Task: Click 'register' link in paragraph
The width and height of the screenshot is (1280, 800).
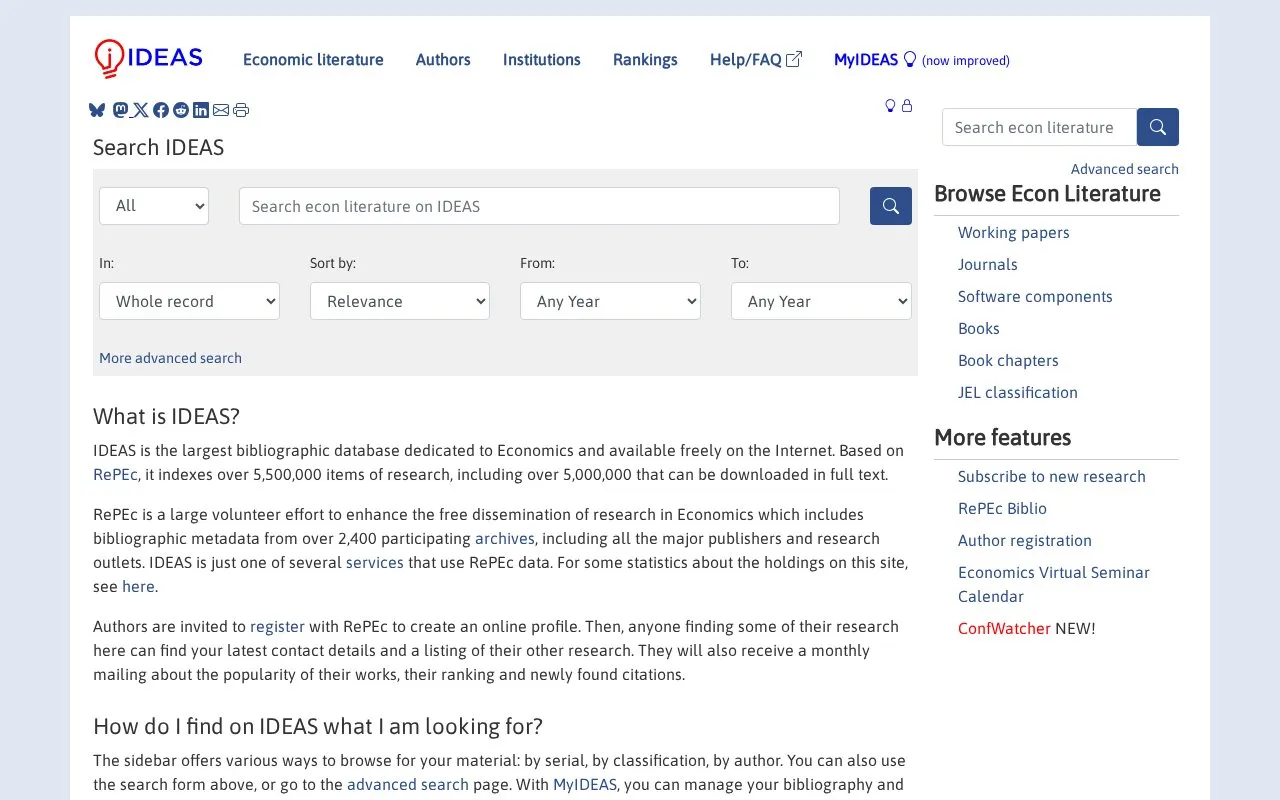Action: click(277, 626)
